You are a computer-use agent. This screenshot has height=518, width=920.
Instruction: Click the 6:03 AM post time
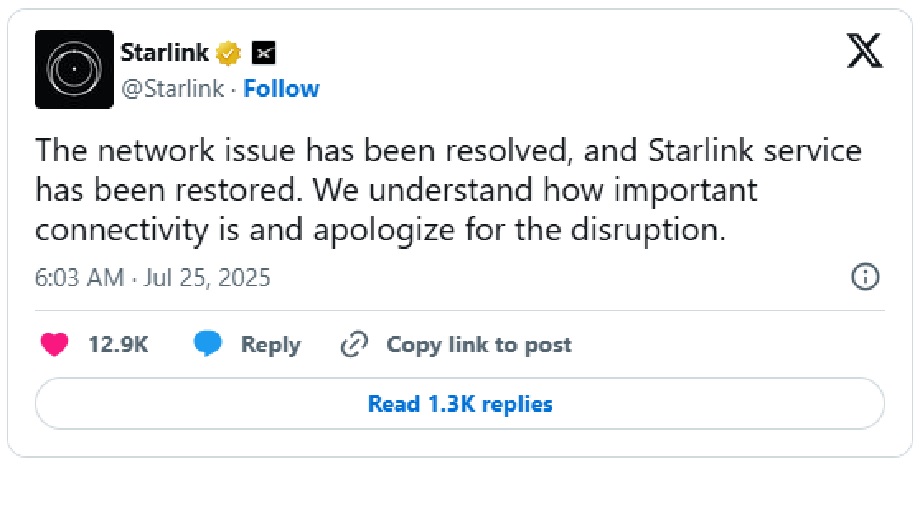coord(78,277)
